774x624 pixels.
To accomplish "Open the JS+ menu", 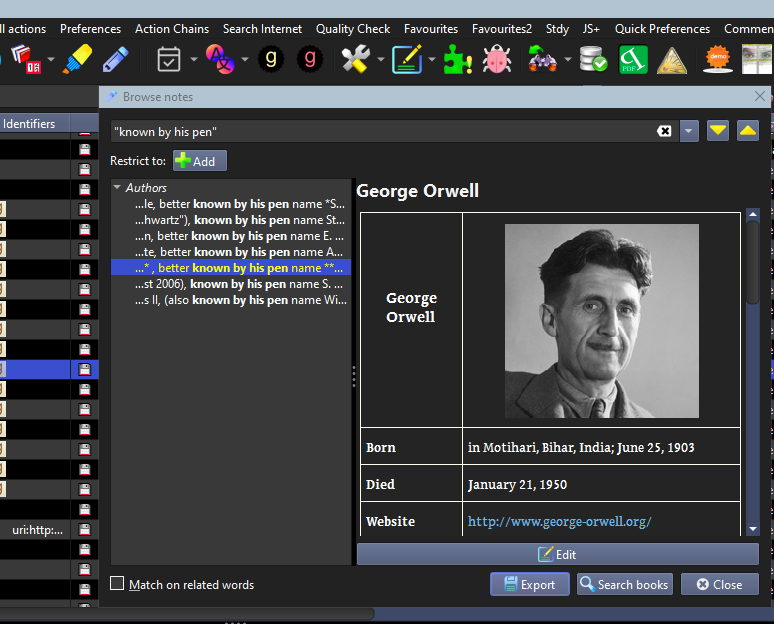I will pos(591,29).
